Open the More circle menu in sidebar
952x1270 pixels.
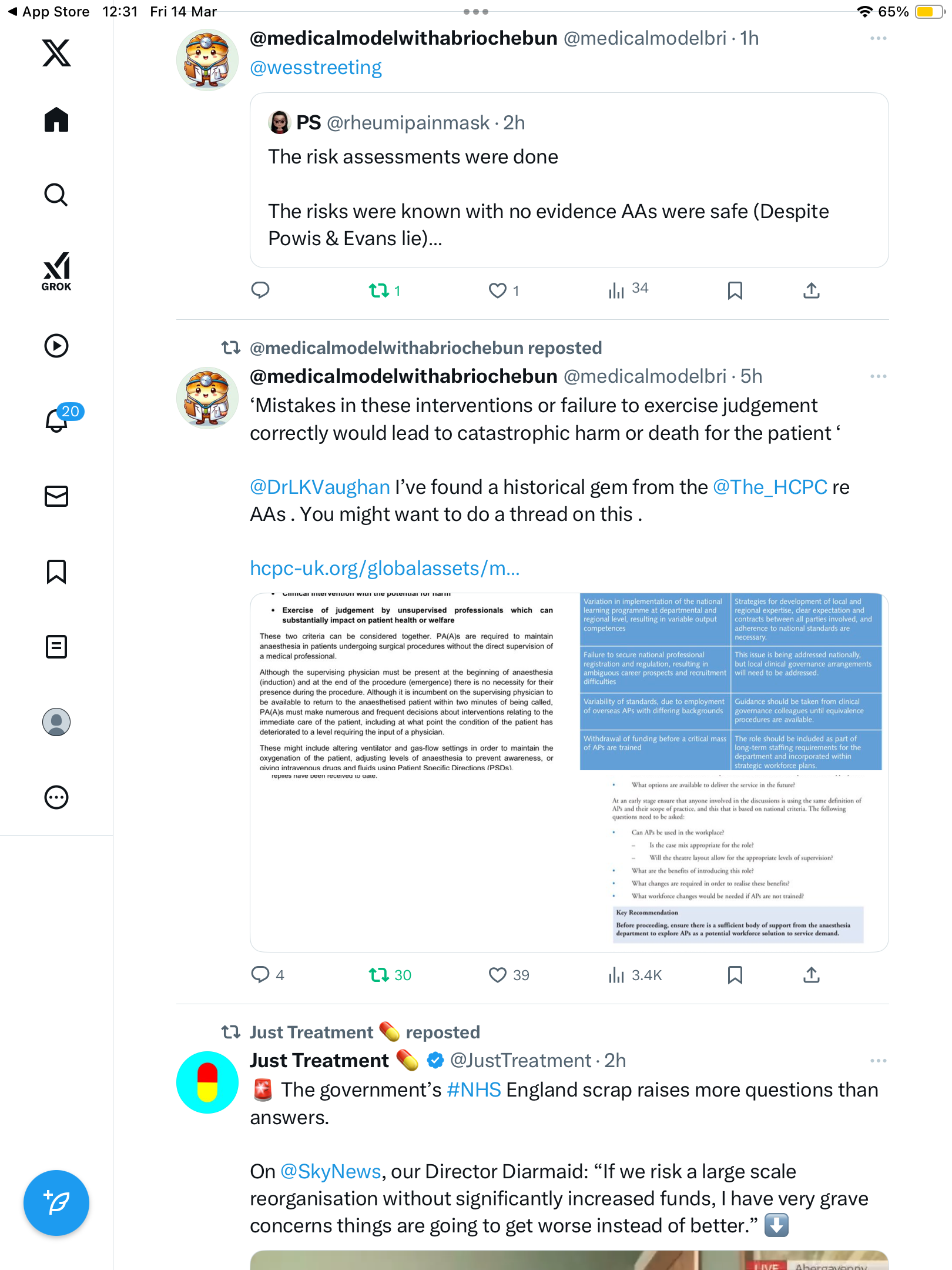click(56, 797)
